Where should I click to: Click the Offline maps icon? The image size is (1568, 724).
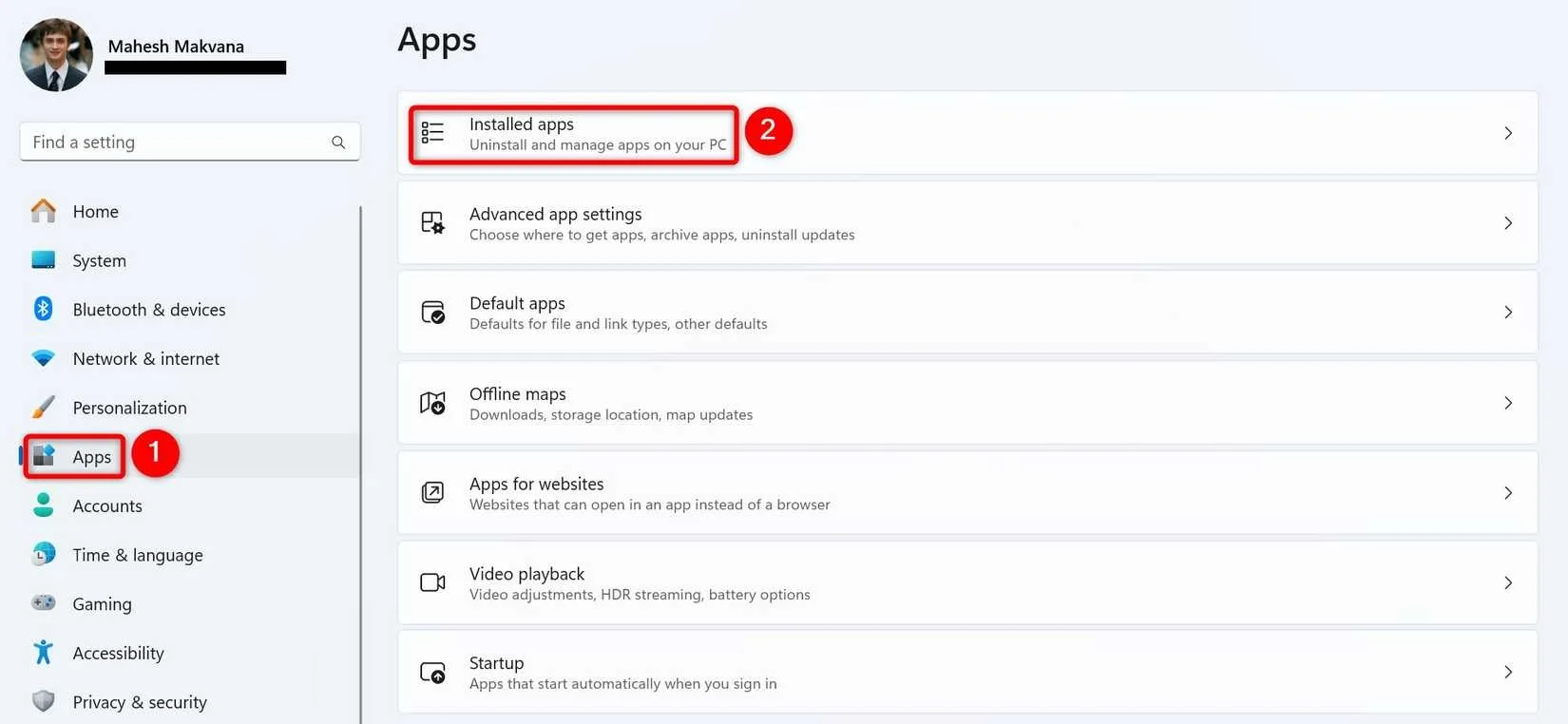pyautogui.click(x=432, y=403)
